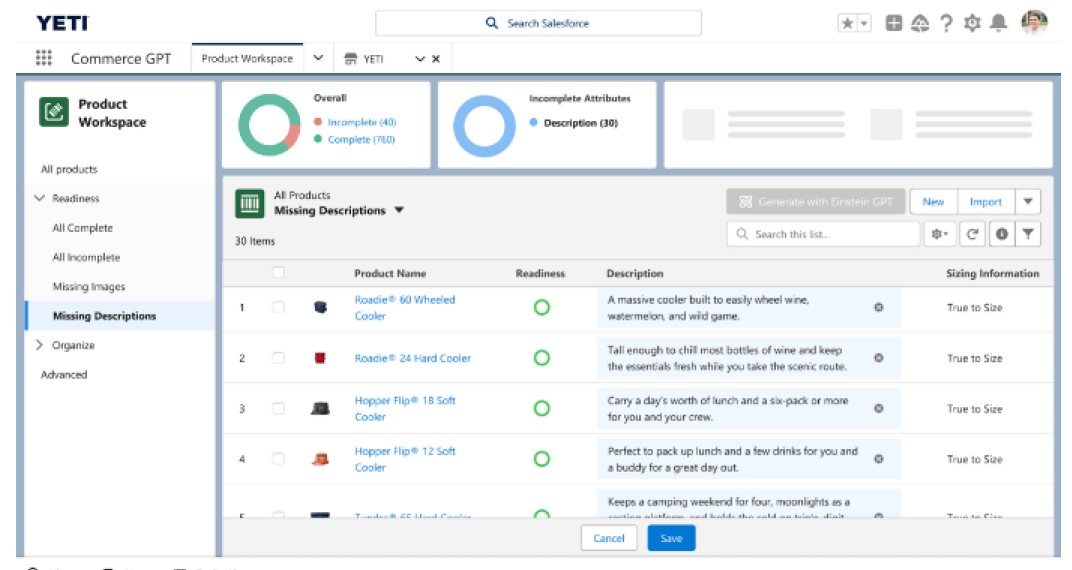Screen dimensions: 1072x570
Task: Click the global add plus icon
Action: click(894, 23)
